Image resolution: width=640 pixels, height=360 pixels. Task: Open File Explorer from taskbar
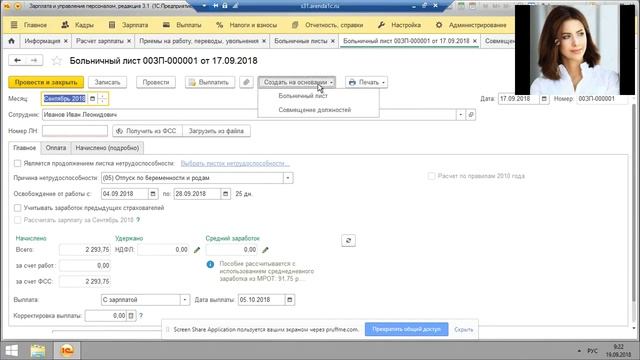[38, 351]
